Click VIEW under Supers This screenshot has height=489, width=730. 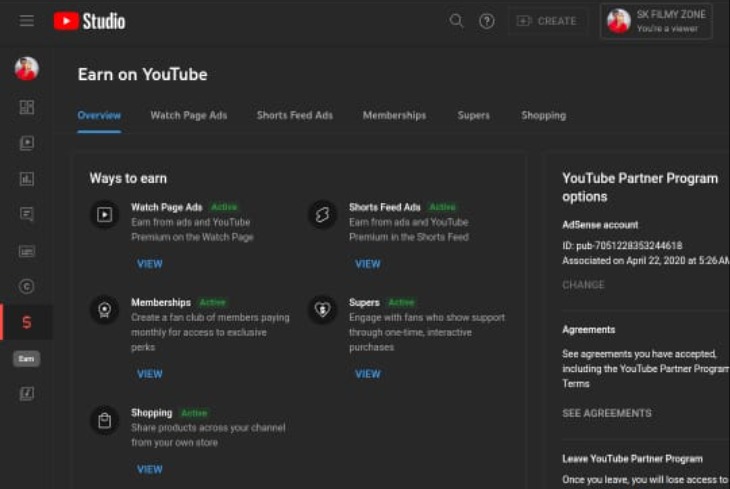point(368,374)
